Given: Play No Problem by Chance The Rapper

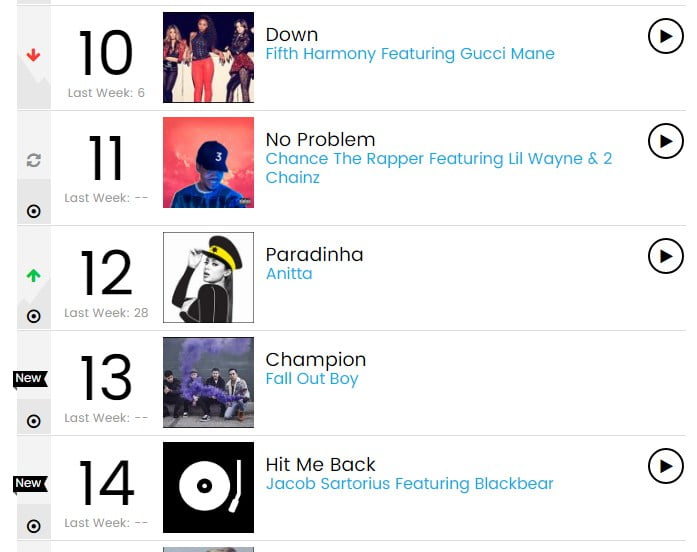Looking at the screenshot, I should [665, 141].
